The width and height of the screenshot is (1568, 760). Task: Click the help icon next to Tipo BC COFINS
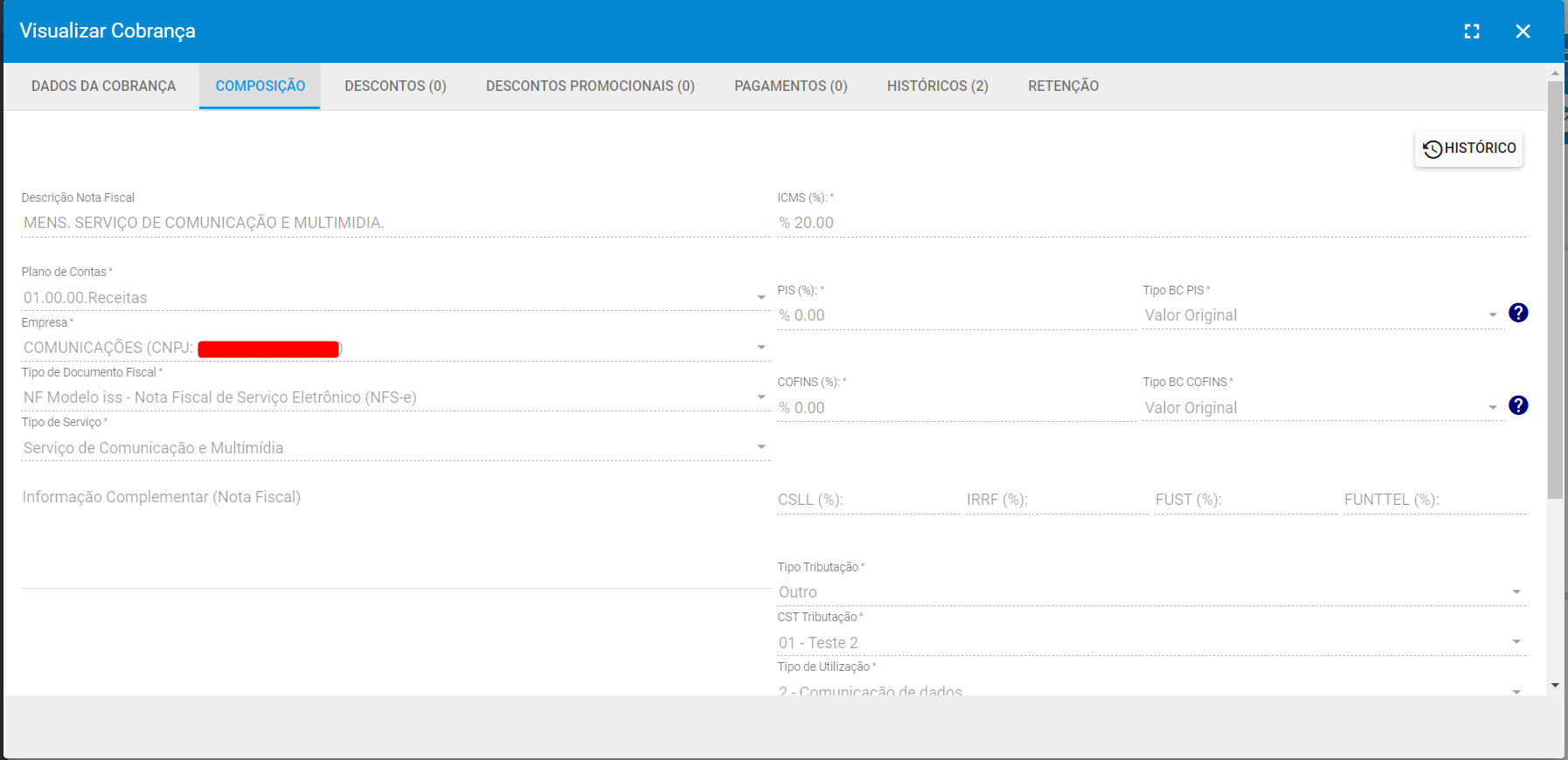click(x=1518, y=405)
